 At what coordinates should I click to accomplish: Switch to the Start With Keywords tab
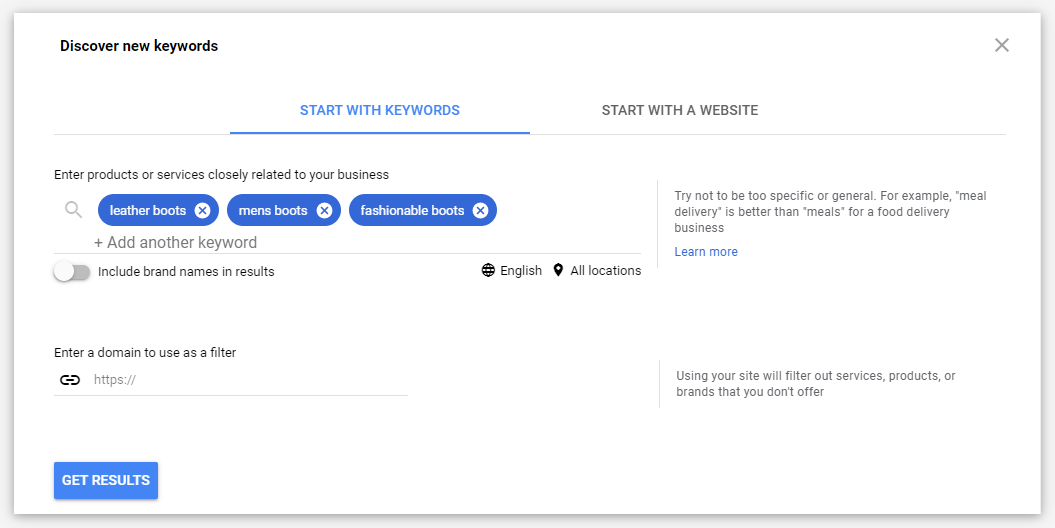click(380, 110)
